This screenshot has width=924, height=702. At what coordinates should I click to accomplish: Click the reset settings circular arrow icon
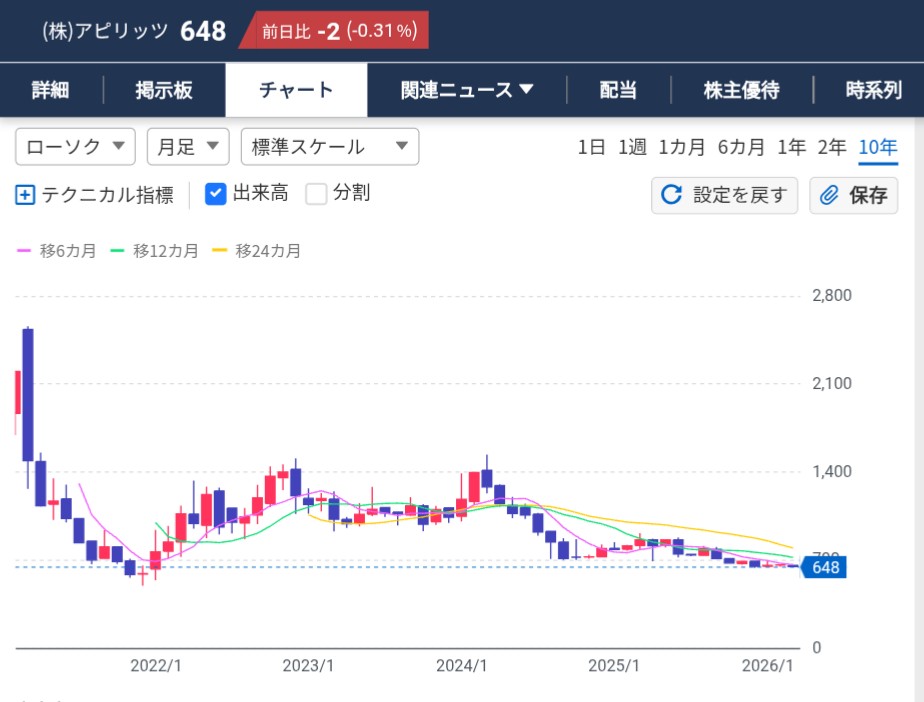672,195
